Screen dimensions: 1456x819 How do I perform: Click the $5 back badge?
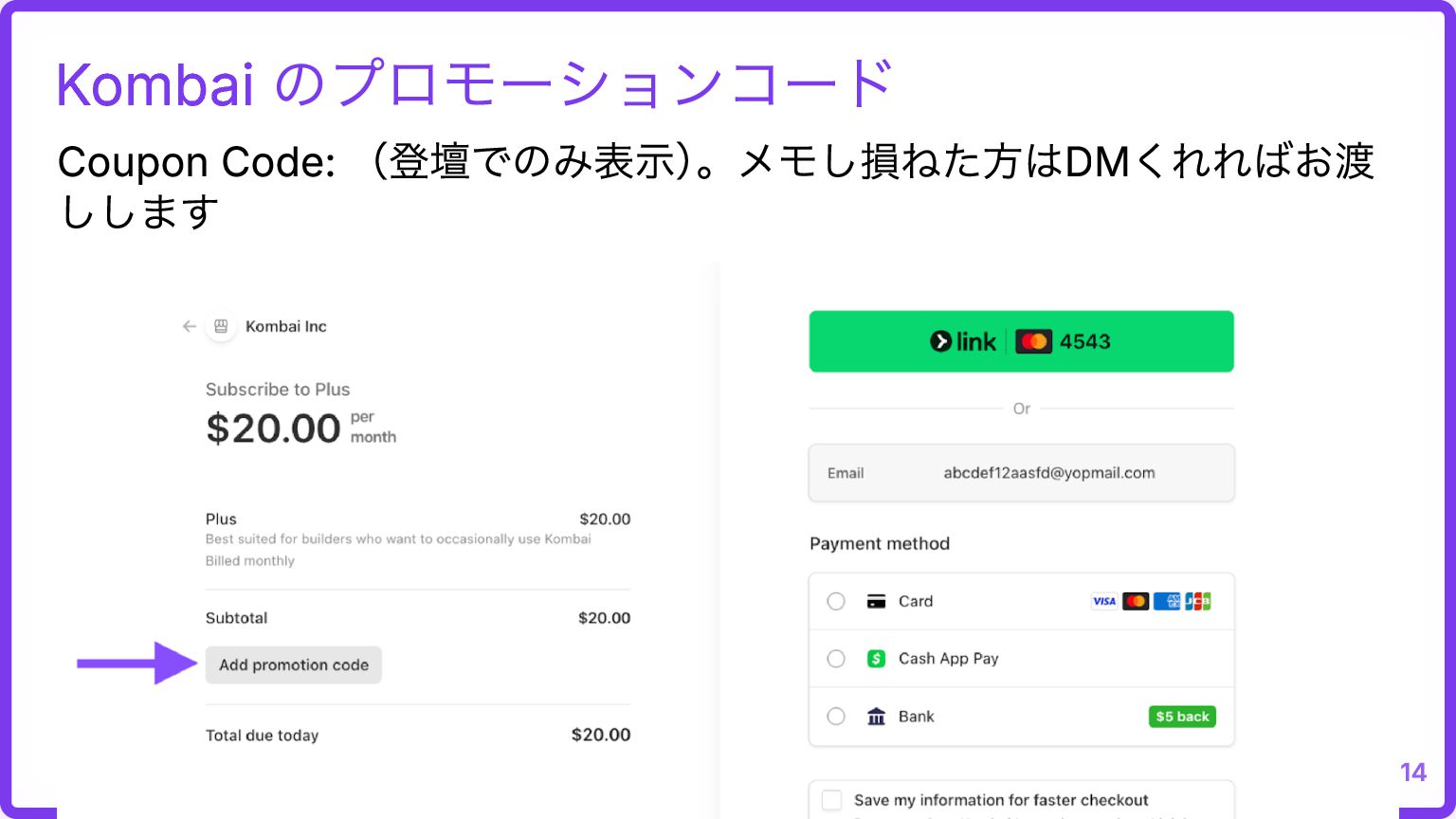1182,717
